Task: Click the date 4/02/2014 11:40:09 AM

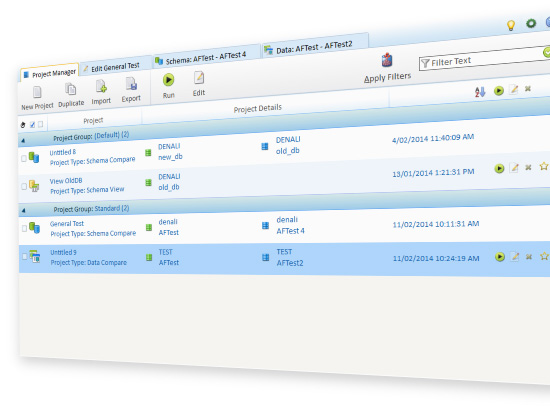Action: [433, 138]
